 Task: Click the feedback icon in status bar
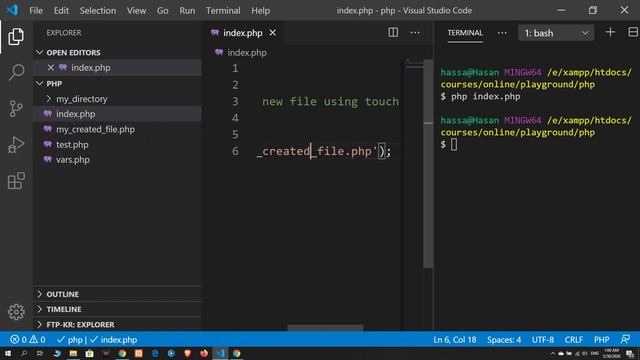pyautogui.click(x=625, y=340)
